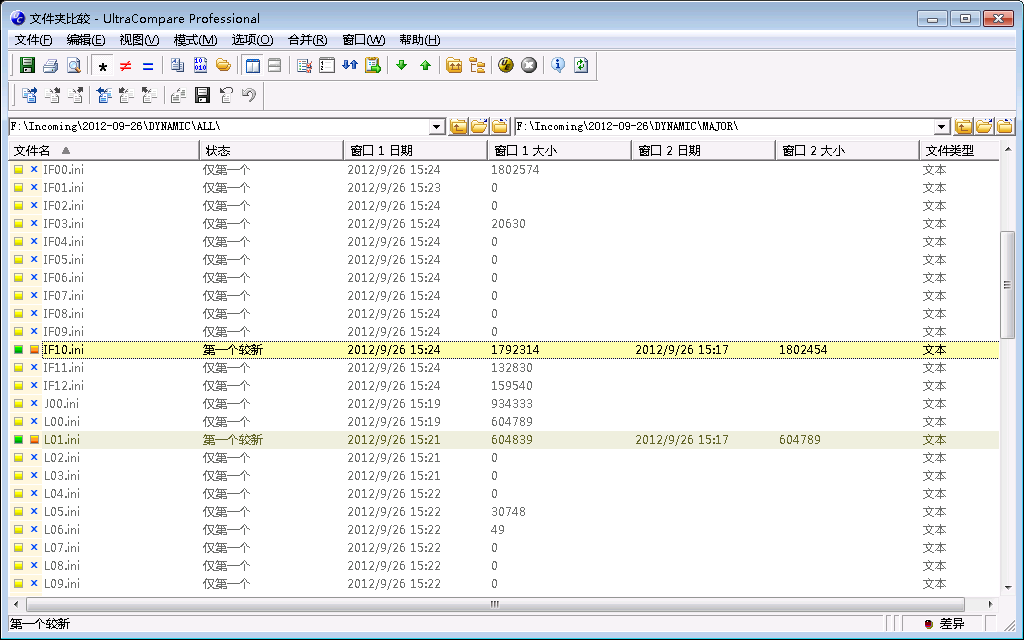Open the 文件(F) menu

34,40
